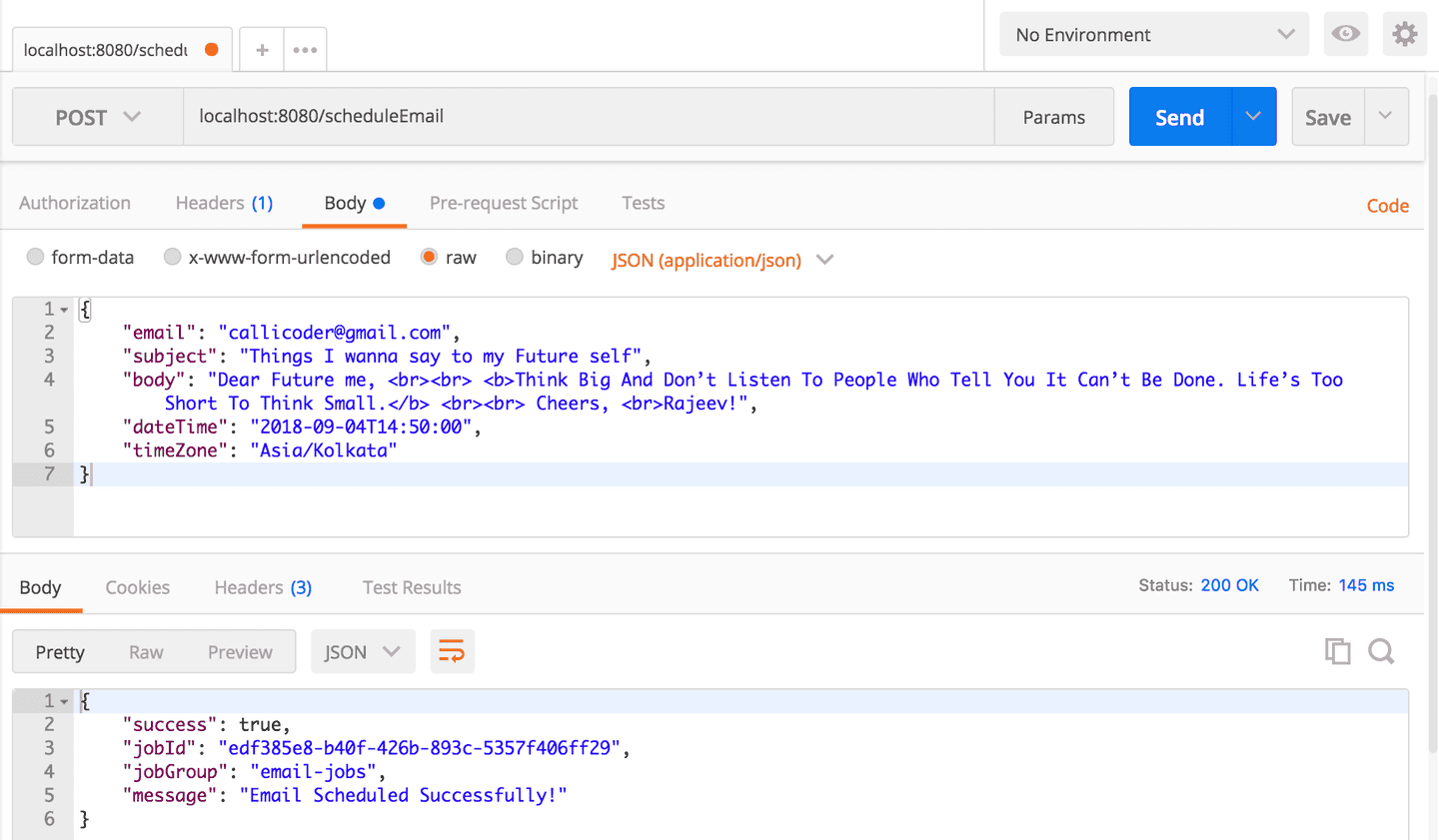Viewport: 1439px width, 840px height.
Task: Open the Code snippet generator
Action: click(1387, 205)
